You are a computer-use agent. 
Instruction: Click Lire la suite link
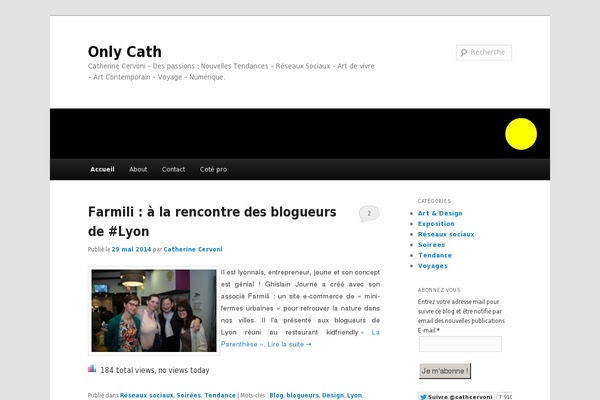tap(289, 344)
